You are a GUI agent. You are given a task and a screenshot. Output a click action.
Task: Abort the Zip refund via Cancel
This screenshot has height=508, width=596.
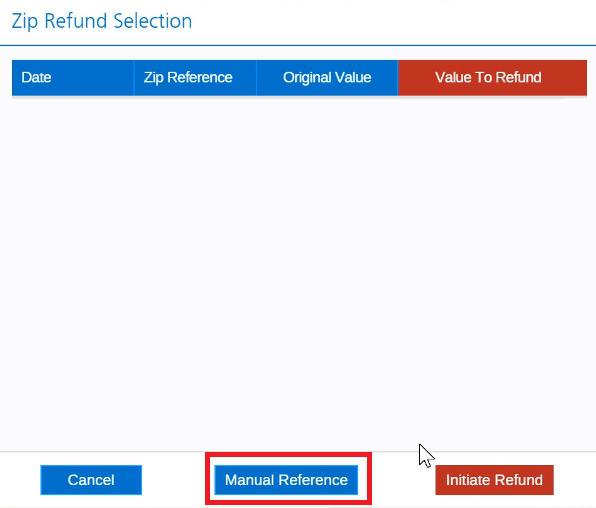pos(91,480)
